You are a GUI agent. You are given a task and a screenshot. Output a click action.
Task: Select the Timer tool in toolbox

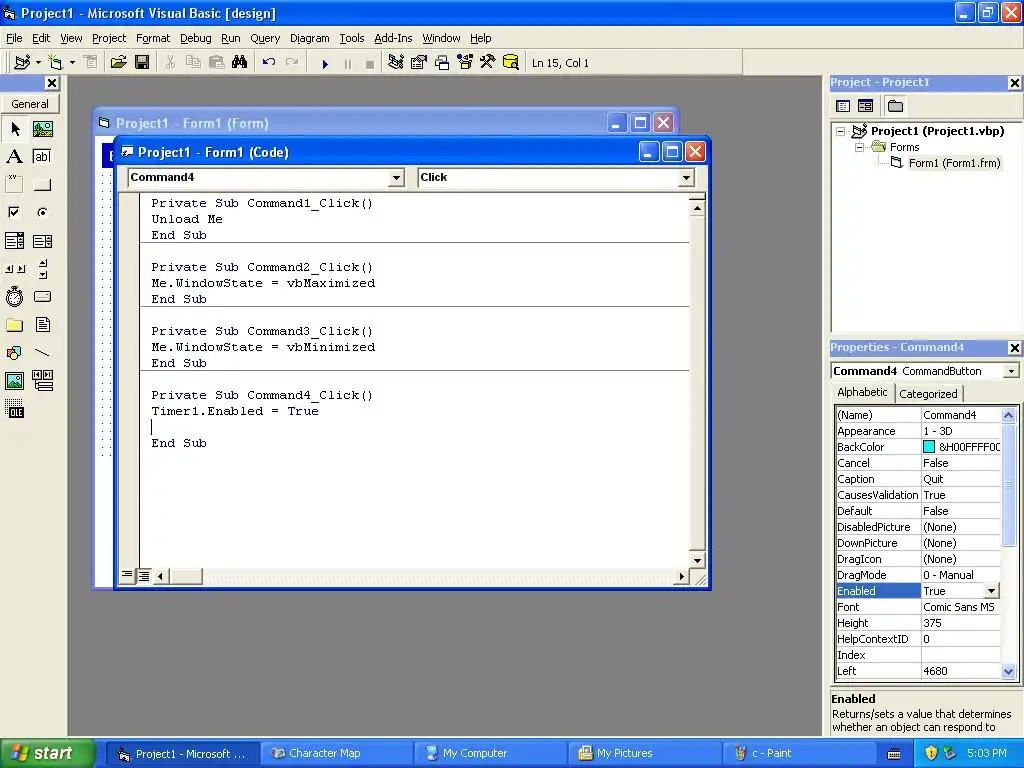[14, 297]
